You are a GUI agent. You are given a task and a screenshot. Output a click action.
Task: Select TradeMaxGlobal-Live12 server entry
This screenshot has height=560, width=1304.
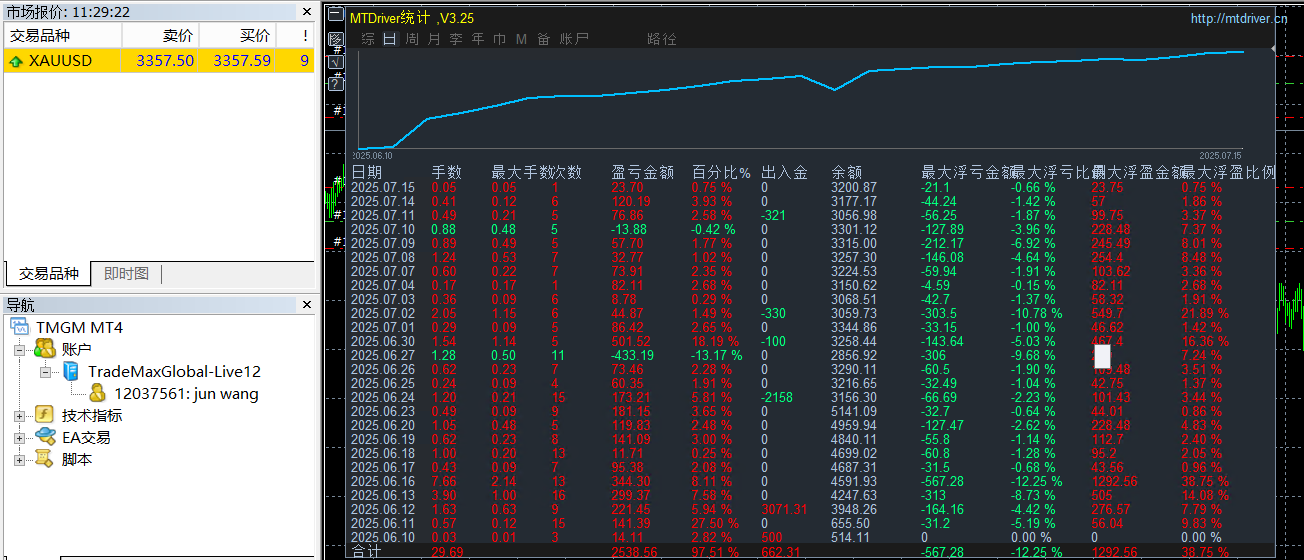point(174,371)
